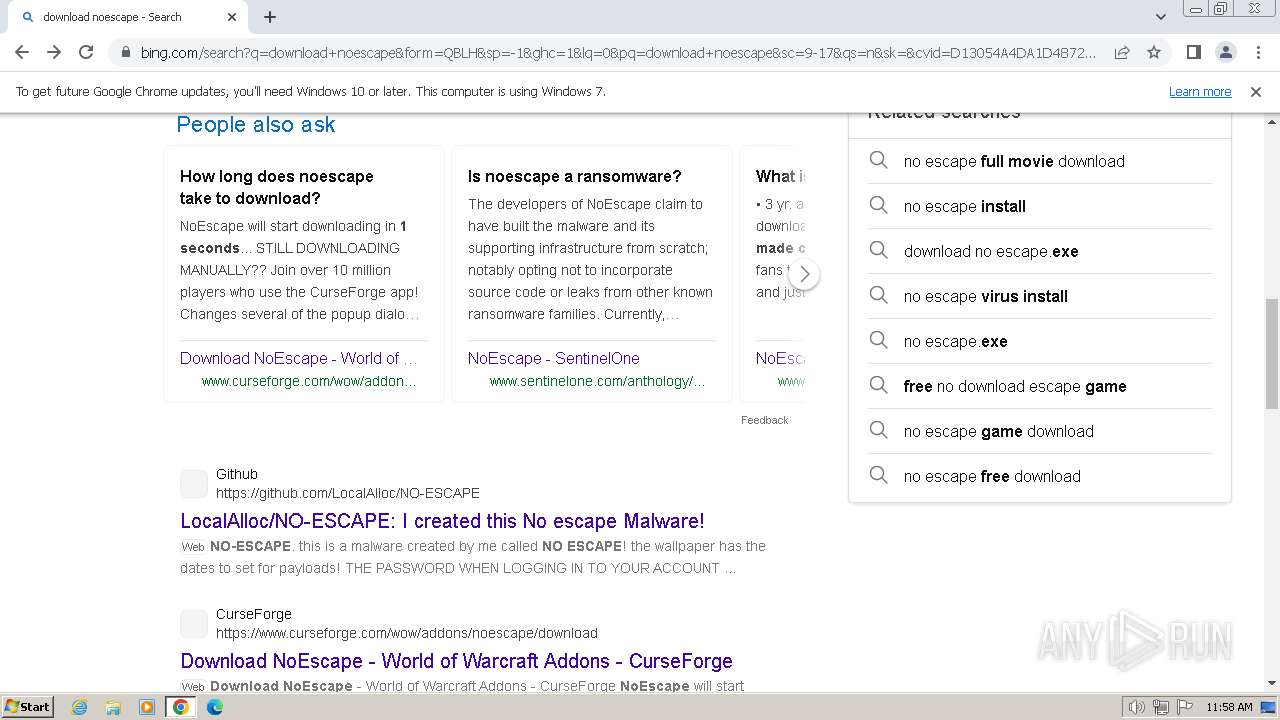Search related 'no escape game download'
Image resolution: width=1280 pixels, height=720 pixels.
pos(1040,431)
